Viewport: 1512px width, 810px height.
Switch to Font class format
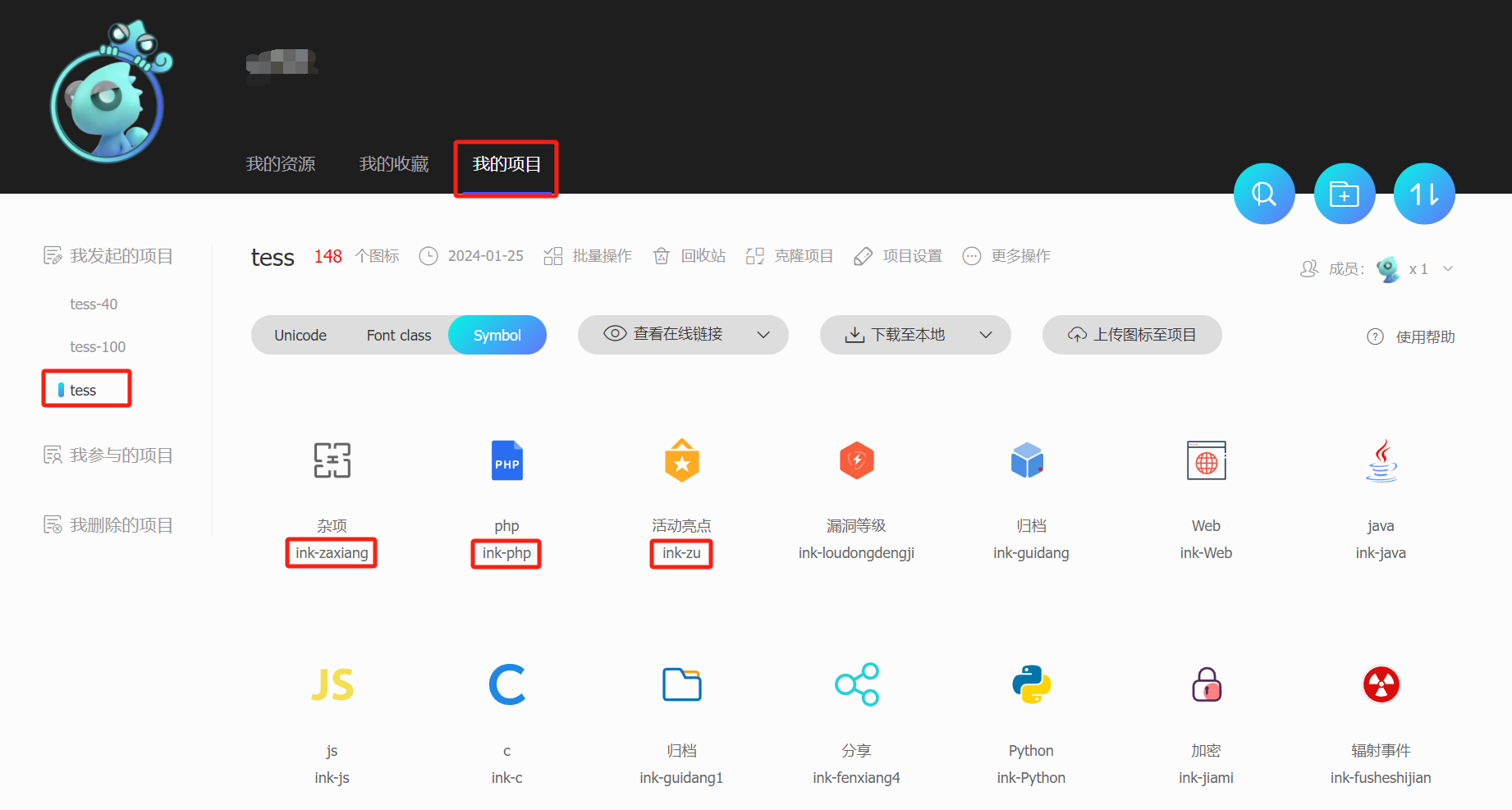coord(398,336)
